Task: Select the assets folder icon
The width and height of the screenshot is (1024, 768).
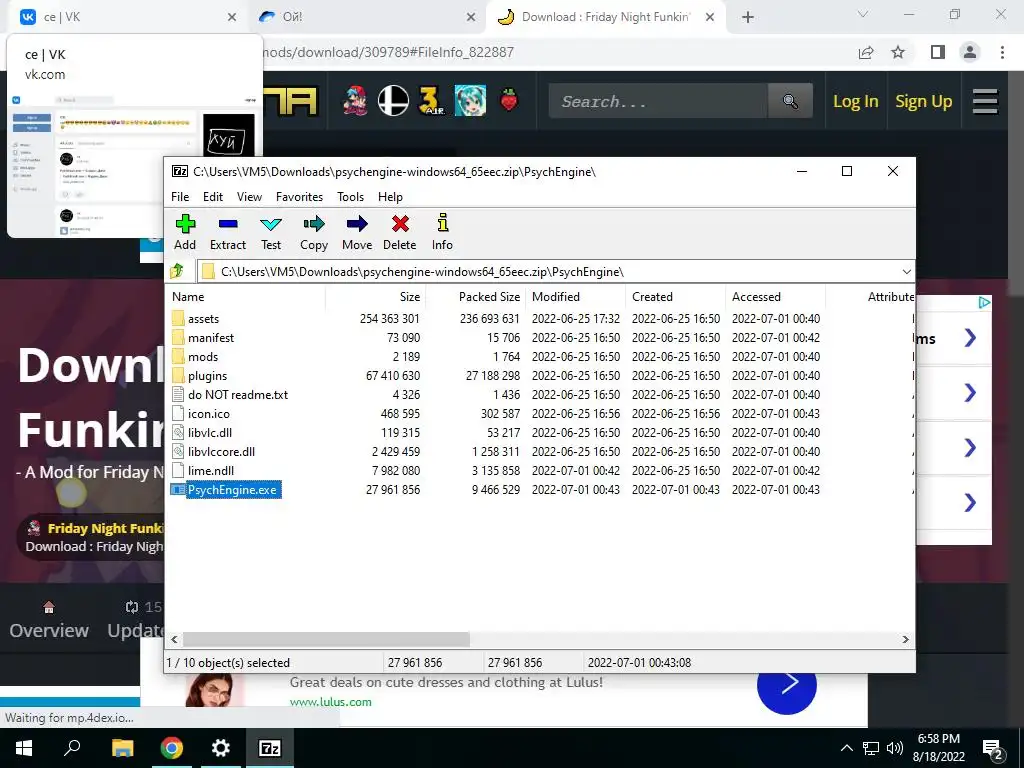Action: (178, 319)
